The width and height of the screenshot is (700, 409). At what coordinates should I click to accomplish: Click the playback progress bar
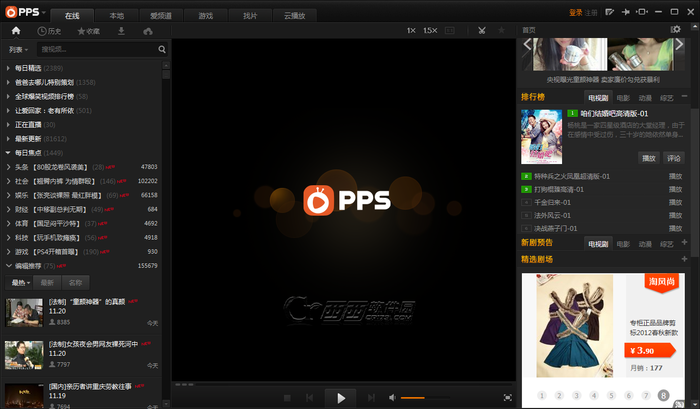pyautogui.click(x=353, y=384)
